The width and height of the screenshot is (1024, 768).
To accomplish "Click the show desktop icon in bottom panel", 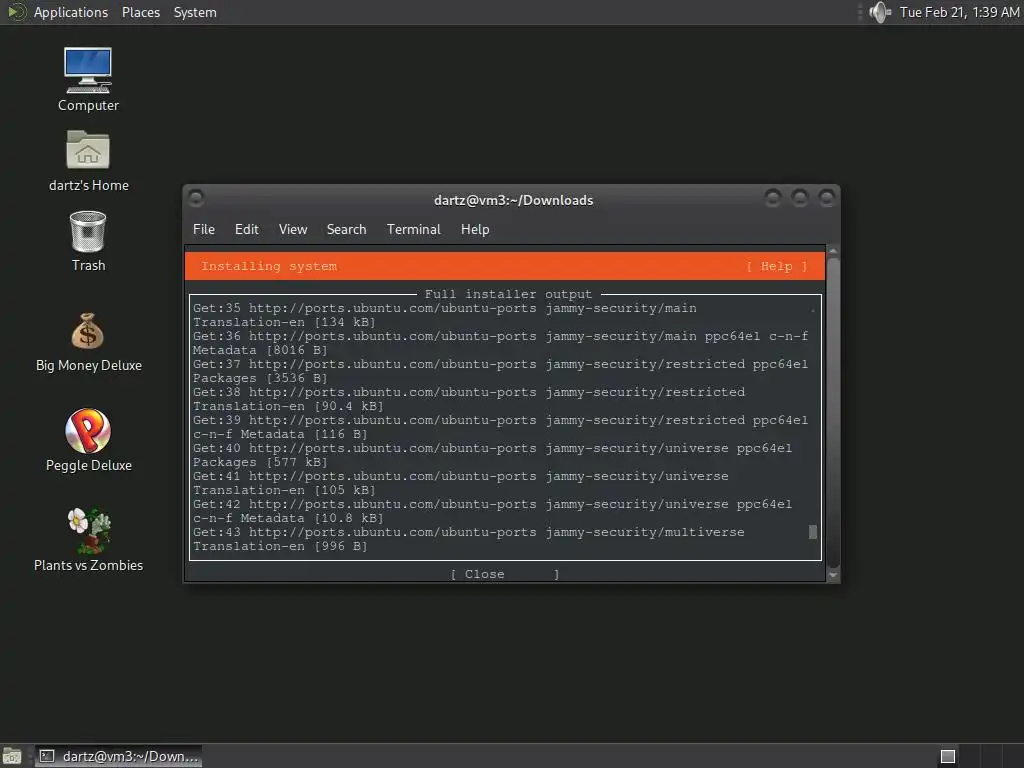I will (x=12, y=756).
